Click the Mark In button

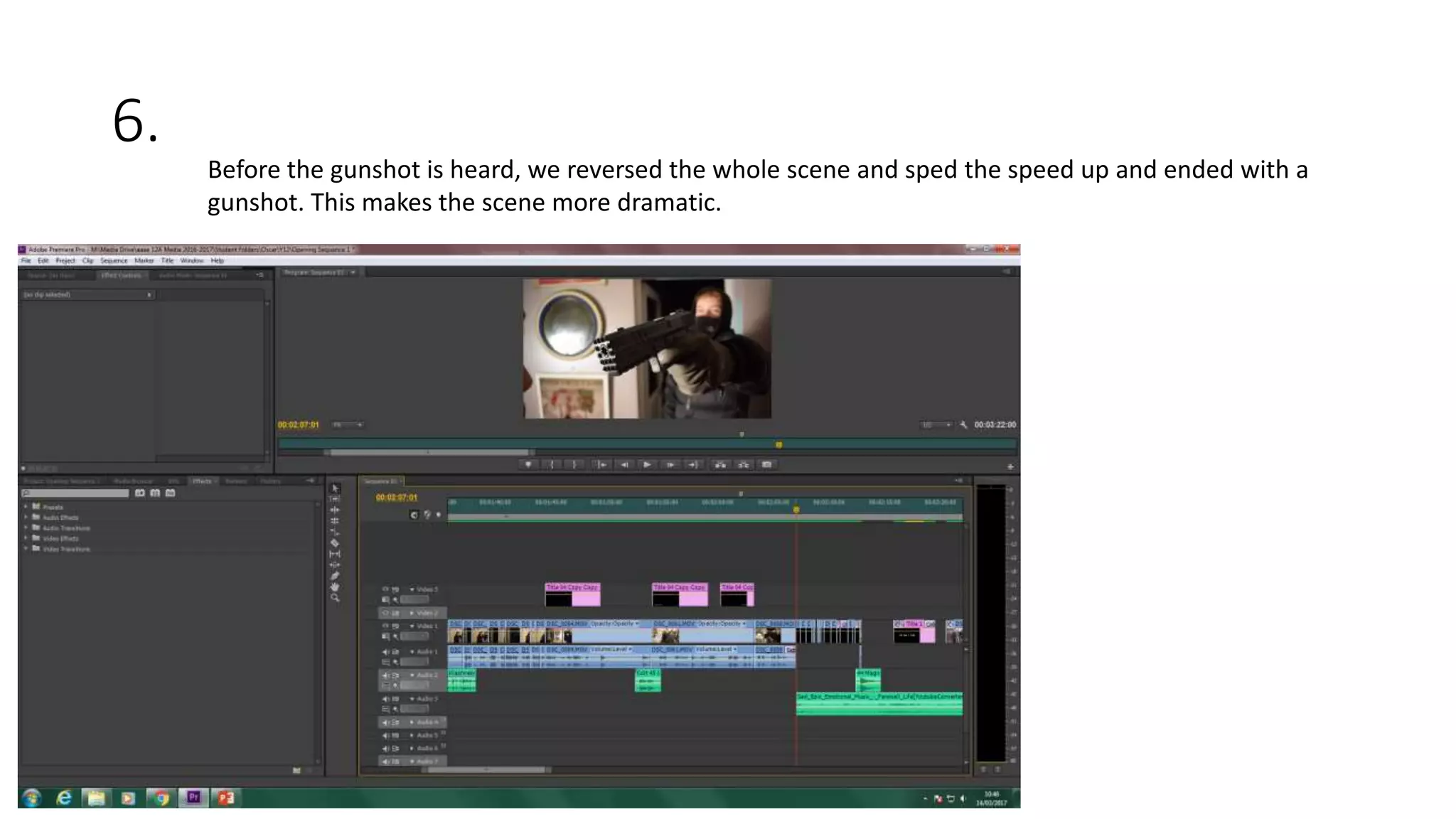coord(552,465)
